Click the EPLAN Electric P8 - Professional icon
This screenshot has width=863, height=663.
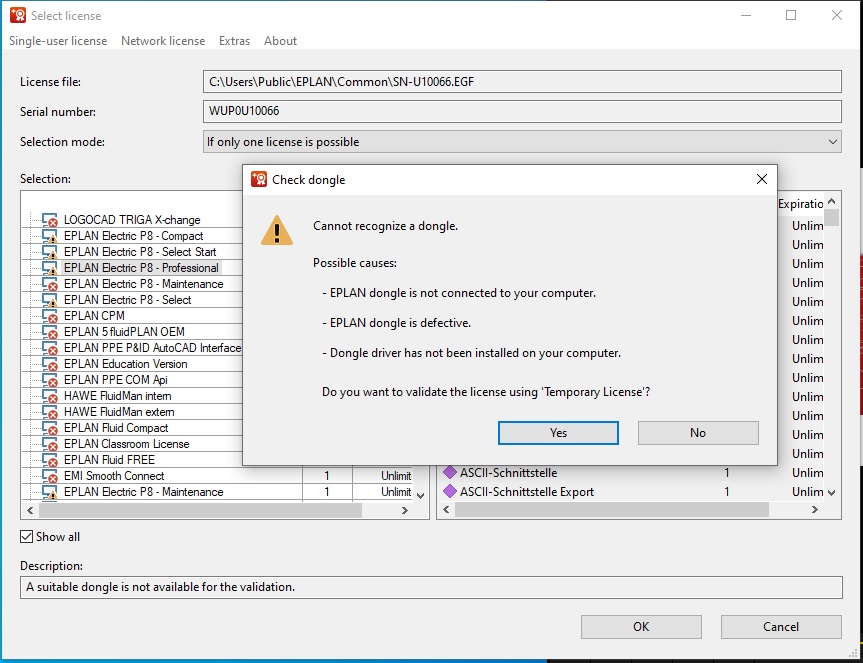tap(50, 268)
